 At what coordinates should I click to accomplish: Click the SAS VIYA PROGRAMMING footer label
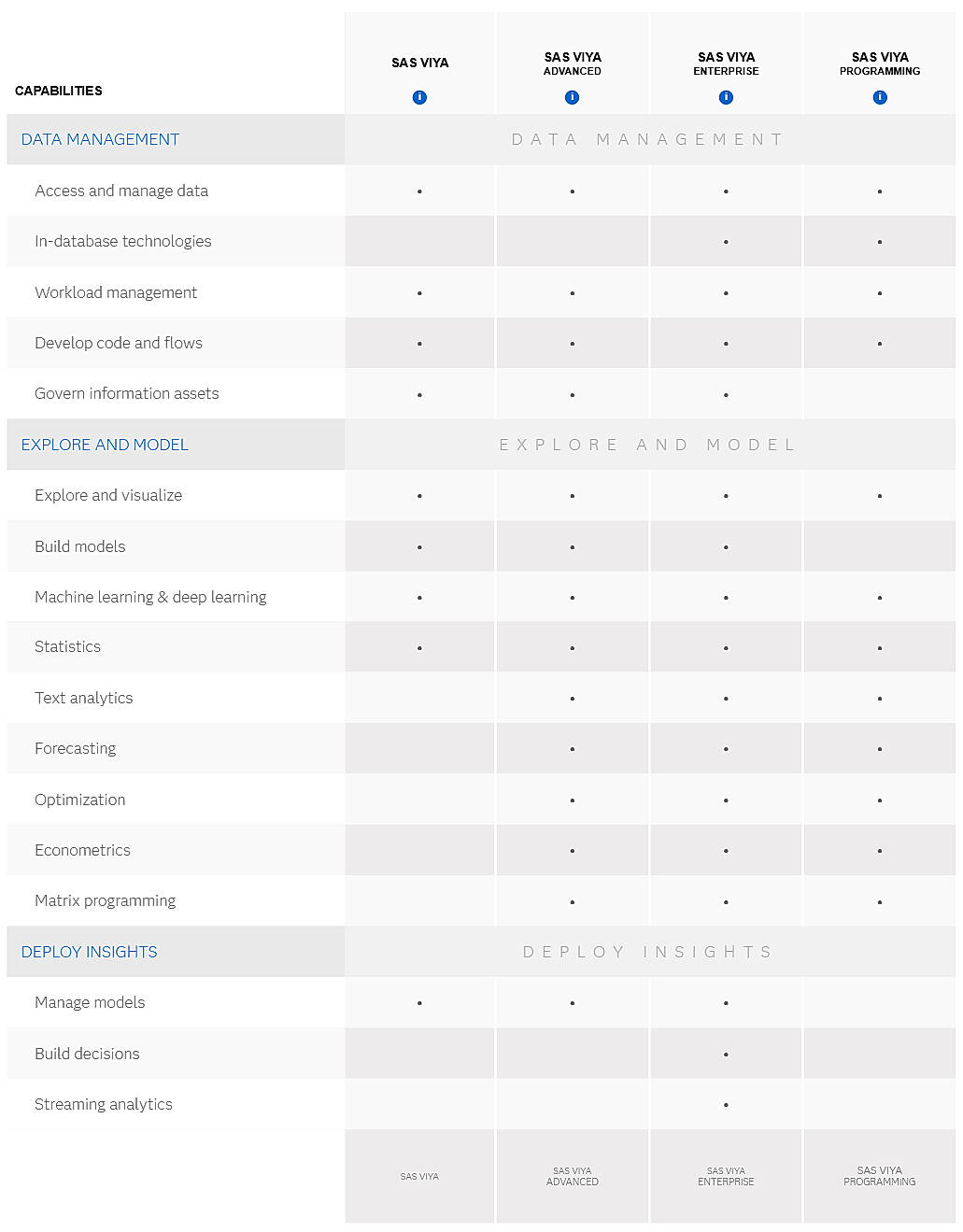(x=879, y=1176)
